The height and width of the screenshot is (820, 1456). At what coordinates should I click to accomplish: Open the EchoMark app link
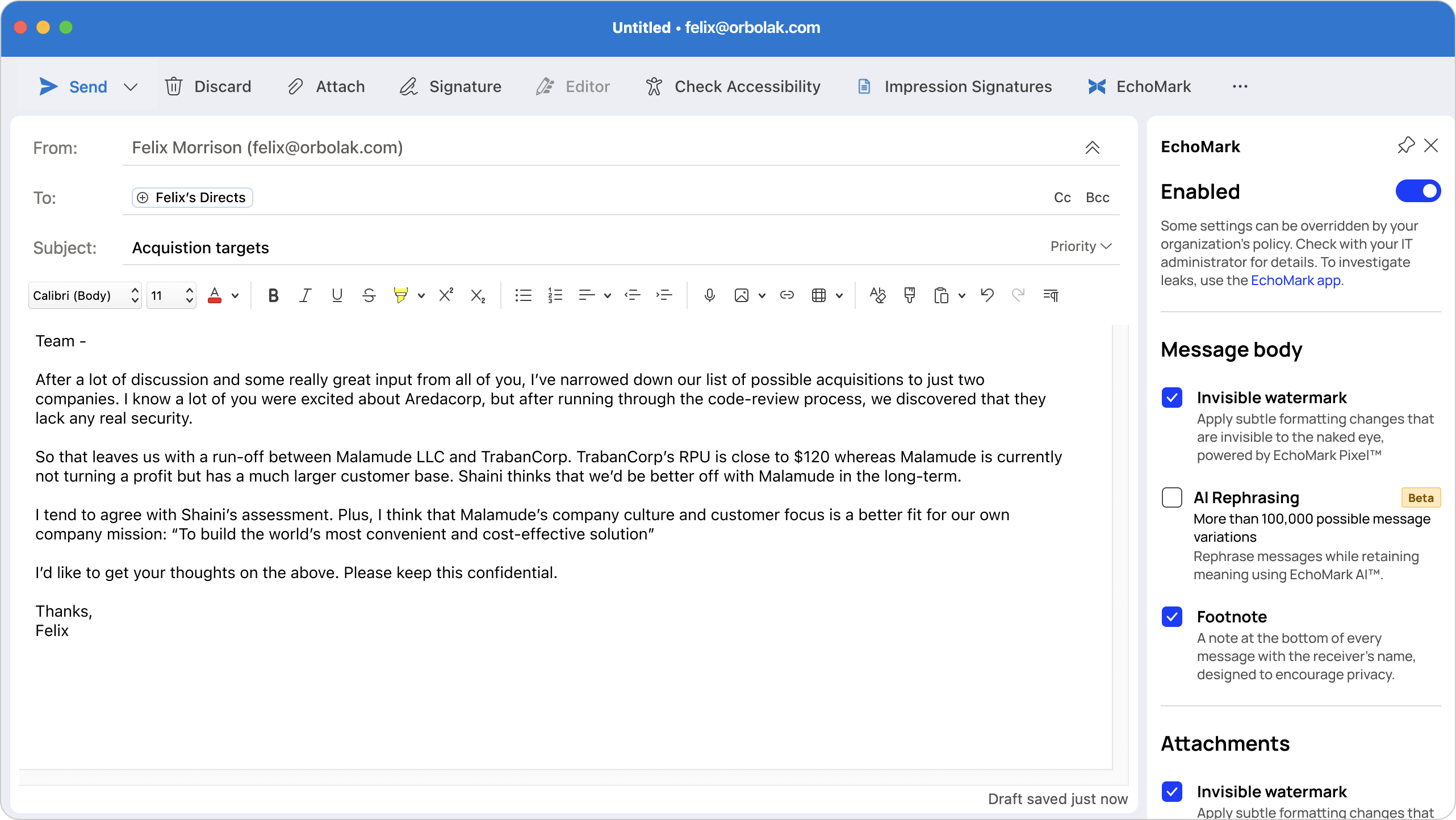click(x=1297, y=280)
